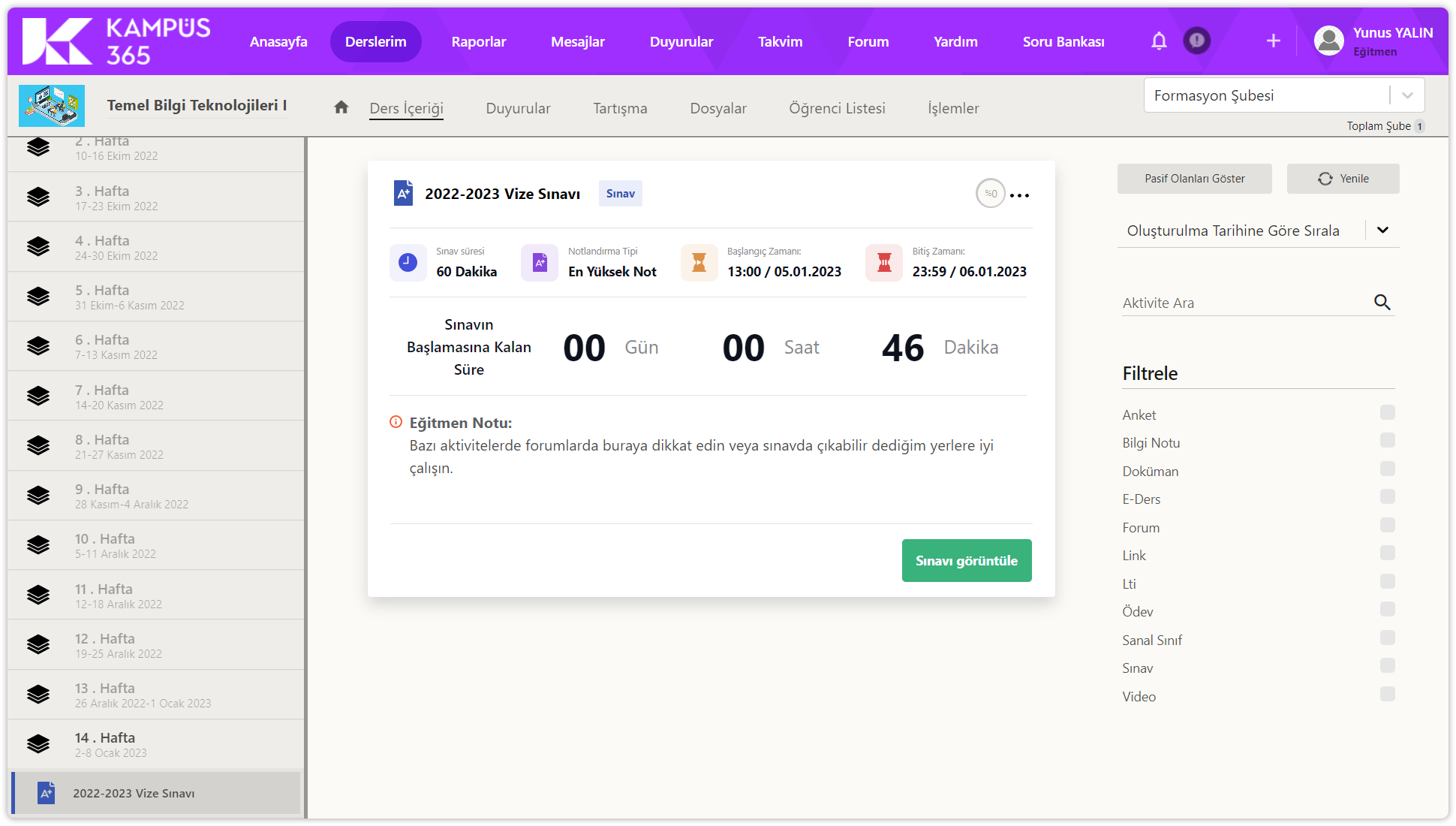Click the Kampüs 365 logo
Image resolution: width=1456 pixels, height=826 pixels.
[116, 41]
